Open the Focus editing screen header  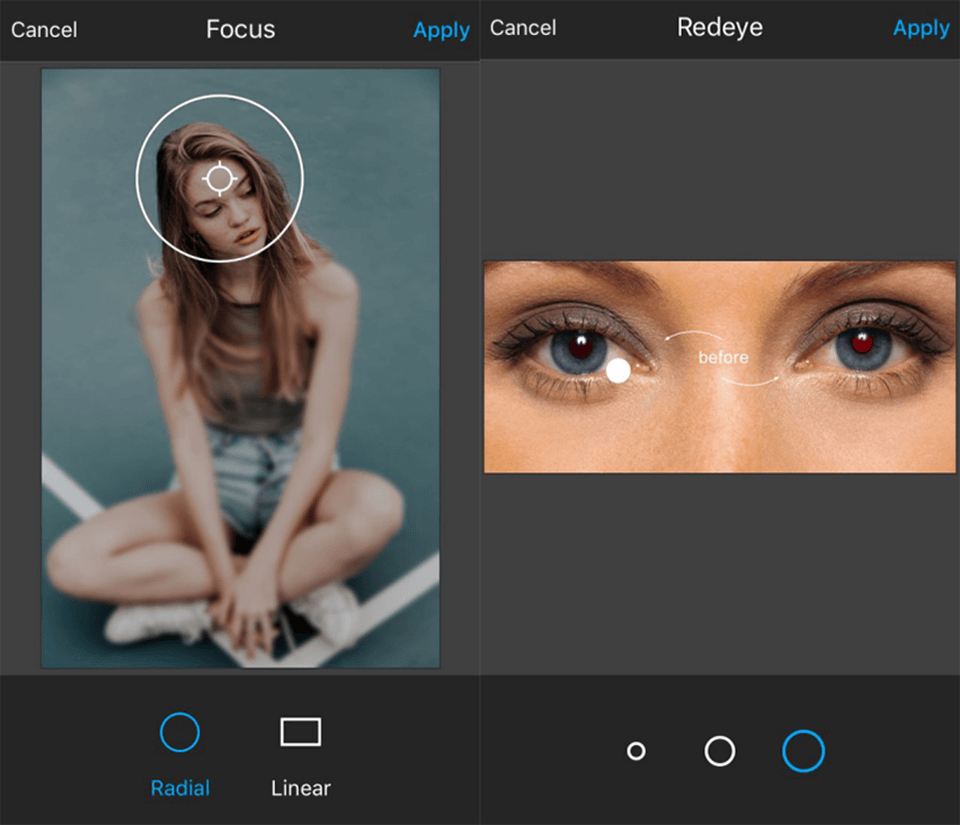240,29
